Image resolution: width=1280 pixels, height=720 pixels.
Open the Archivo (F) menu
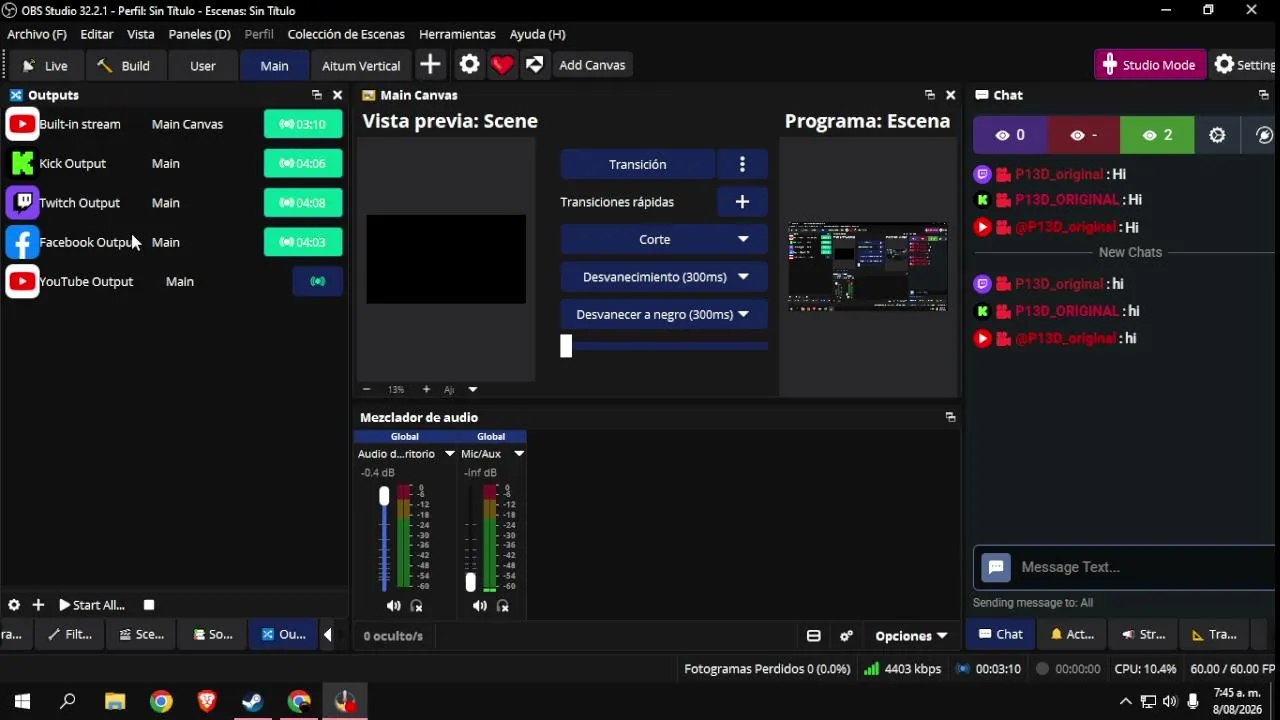tap(37, 34)
